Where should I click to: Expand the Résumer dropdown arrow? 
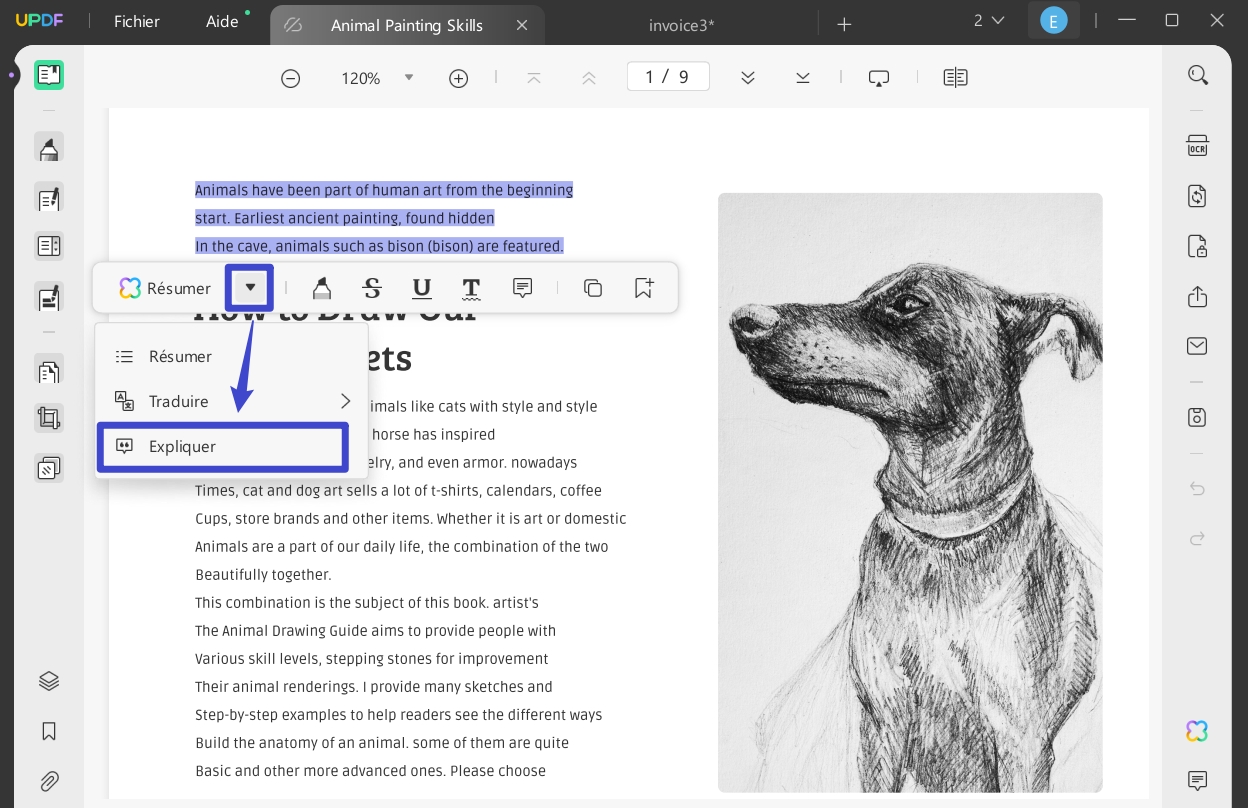pyautogui.click(x=250, y=288)
